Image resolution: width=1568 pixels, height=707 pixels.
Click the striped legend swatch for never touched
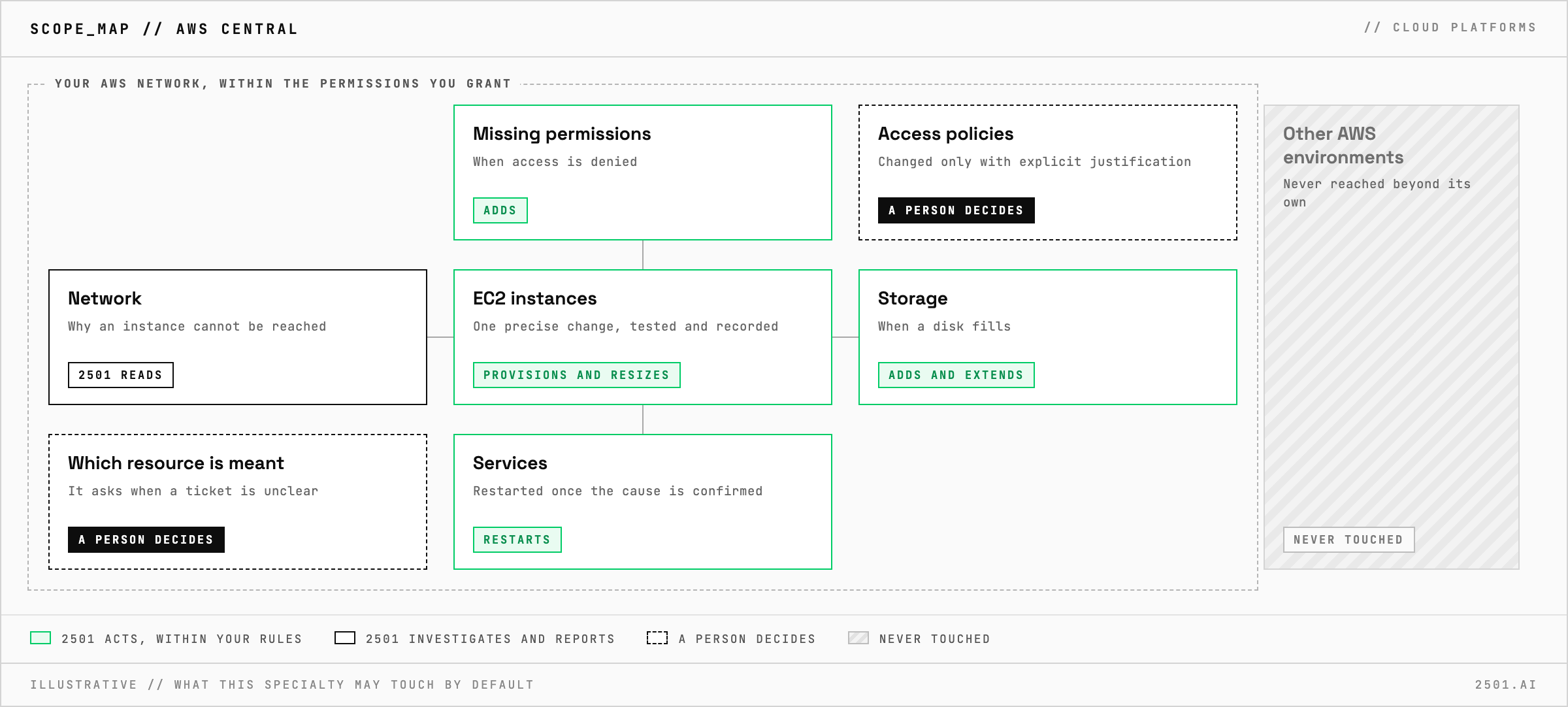[x=858, y=638]
